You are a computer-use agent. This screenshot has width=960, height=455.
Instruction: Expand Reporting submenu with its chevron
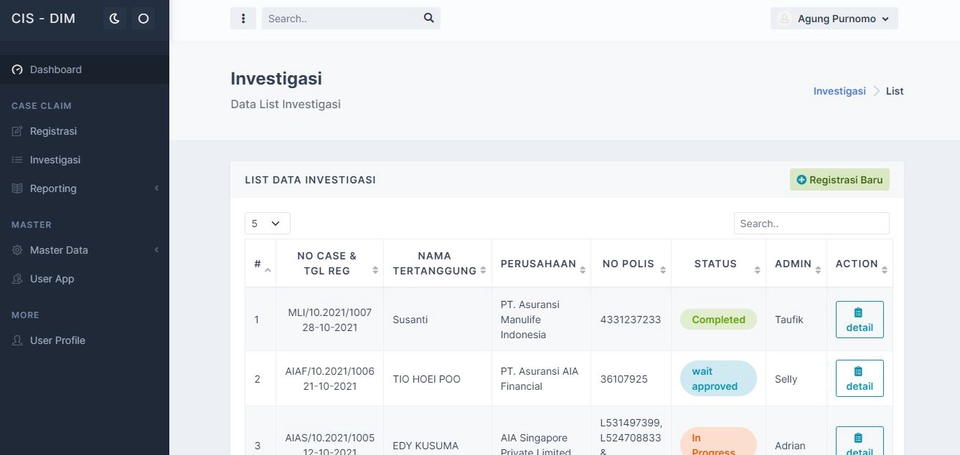pyautogui.click(x=156, y=188)
